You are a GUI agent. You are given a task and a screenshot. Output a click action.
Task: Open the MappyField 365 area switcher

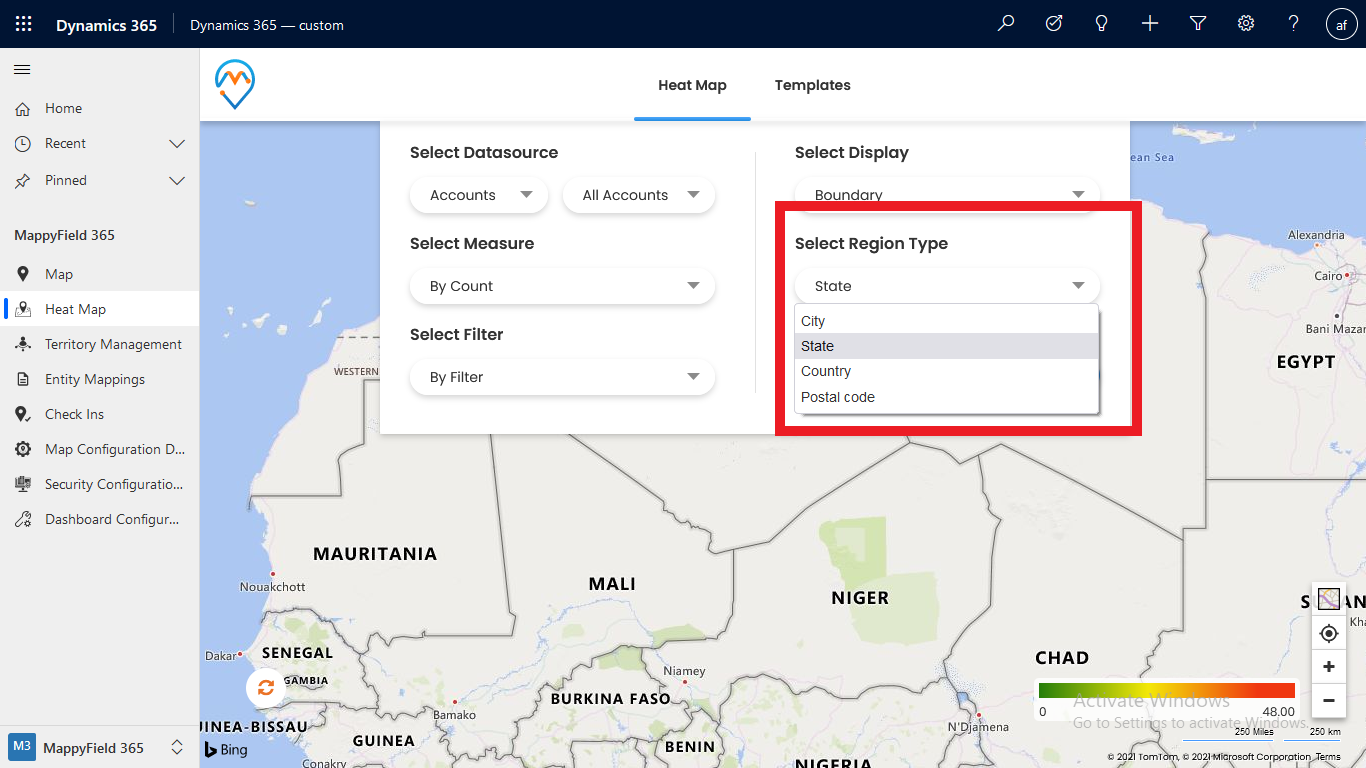[99, 747]
